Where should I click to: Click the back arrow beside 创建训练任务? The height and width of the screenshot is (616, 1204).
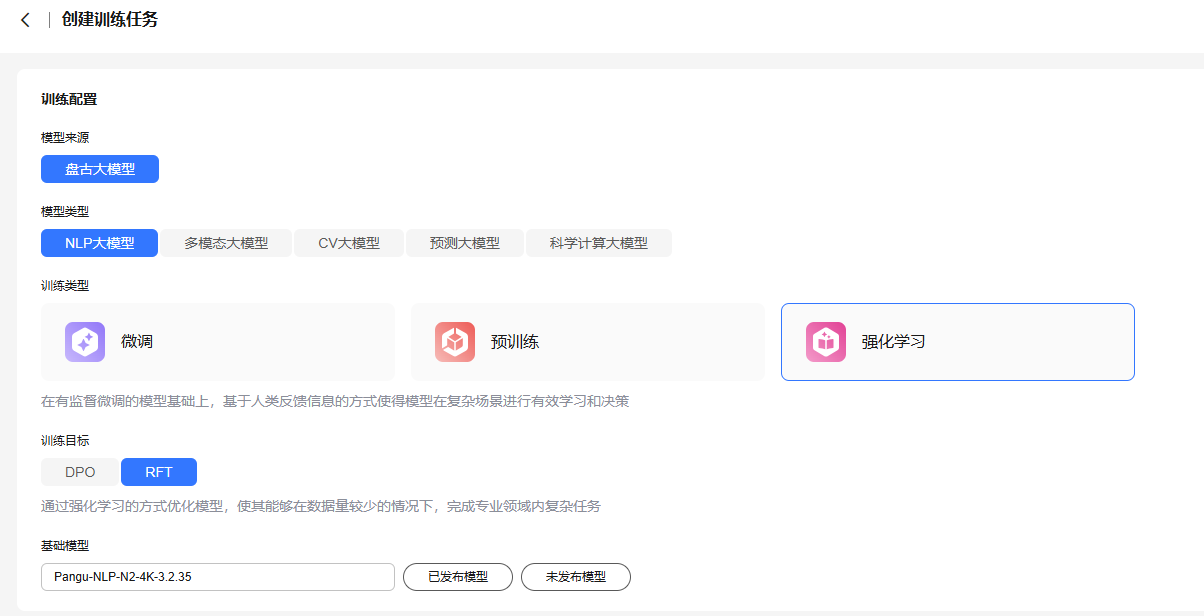(25, 19)
